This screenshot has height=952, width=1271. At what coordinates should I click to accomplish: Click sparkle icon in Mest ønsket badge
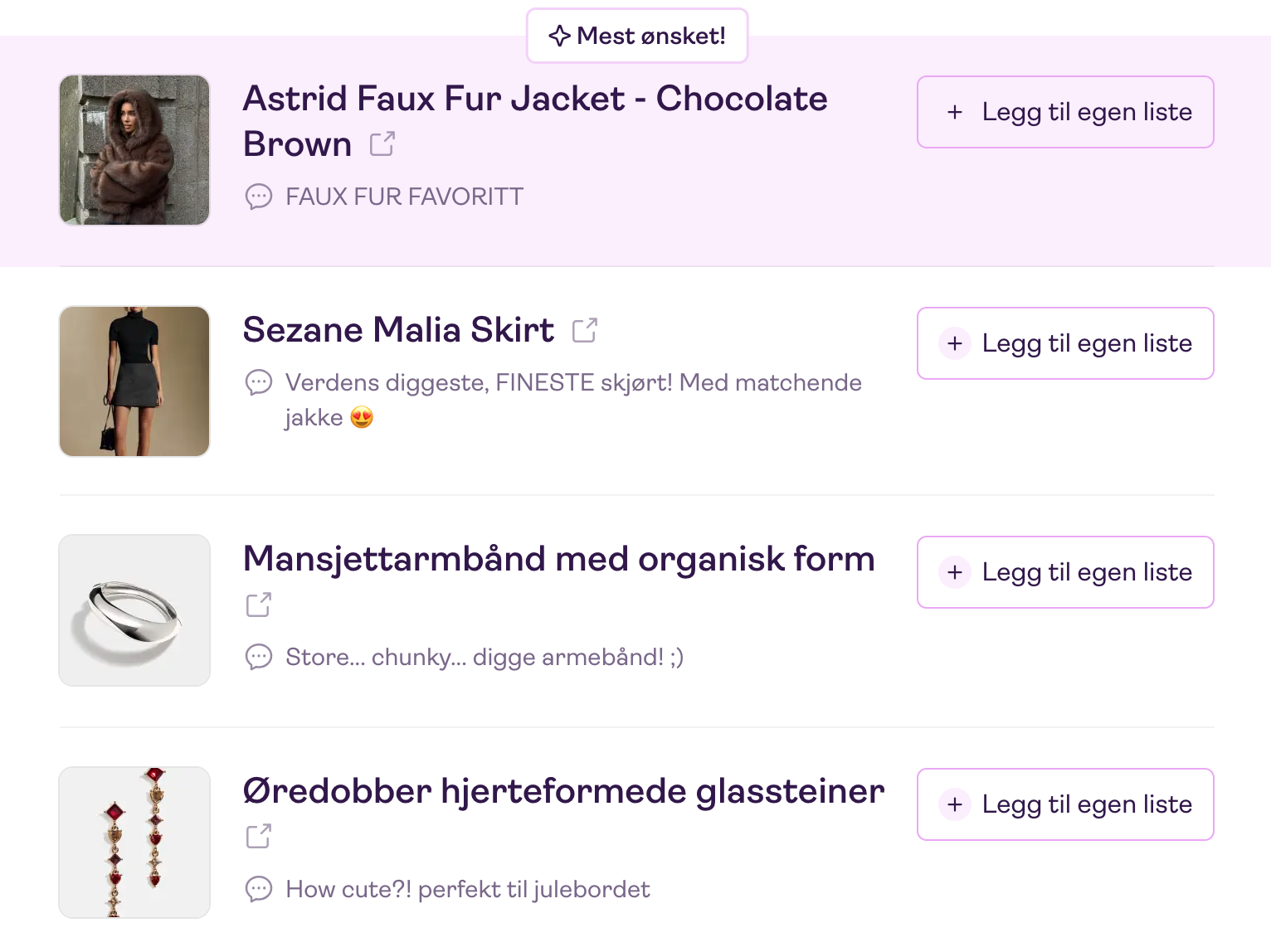[x=559, y=36]
